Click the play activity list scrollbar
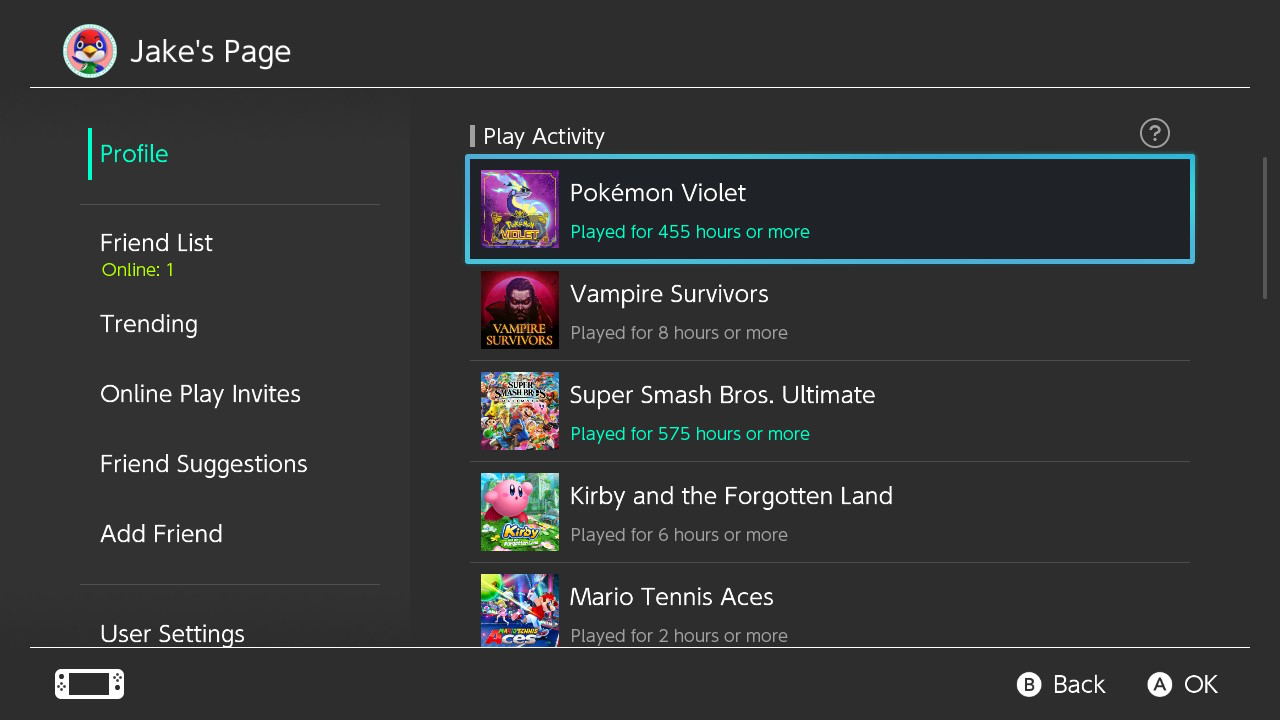1280x720 pixels. [x=1265, y=228]
